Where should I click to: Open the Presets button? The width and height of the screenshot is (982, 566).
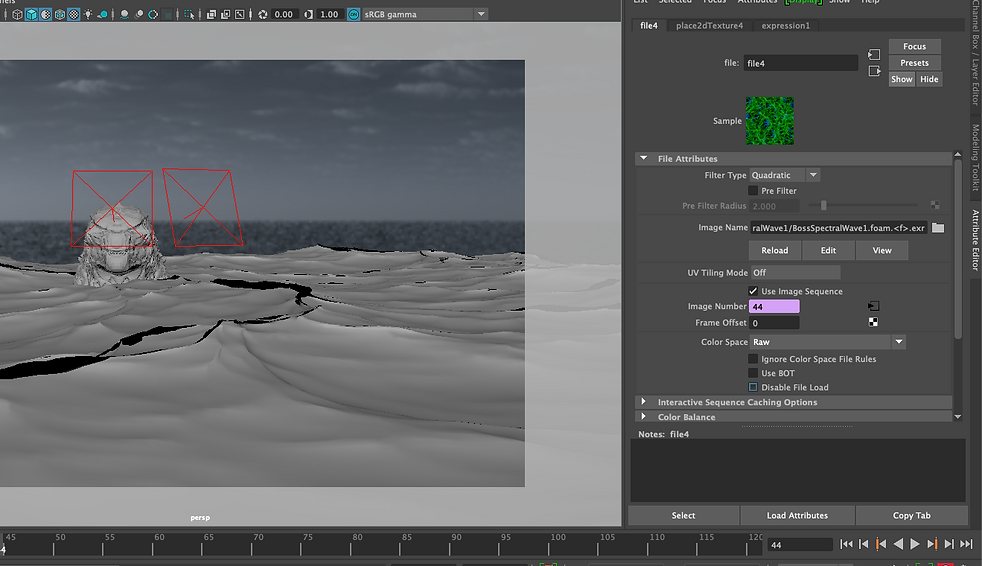point(914,63)
